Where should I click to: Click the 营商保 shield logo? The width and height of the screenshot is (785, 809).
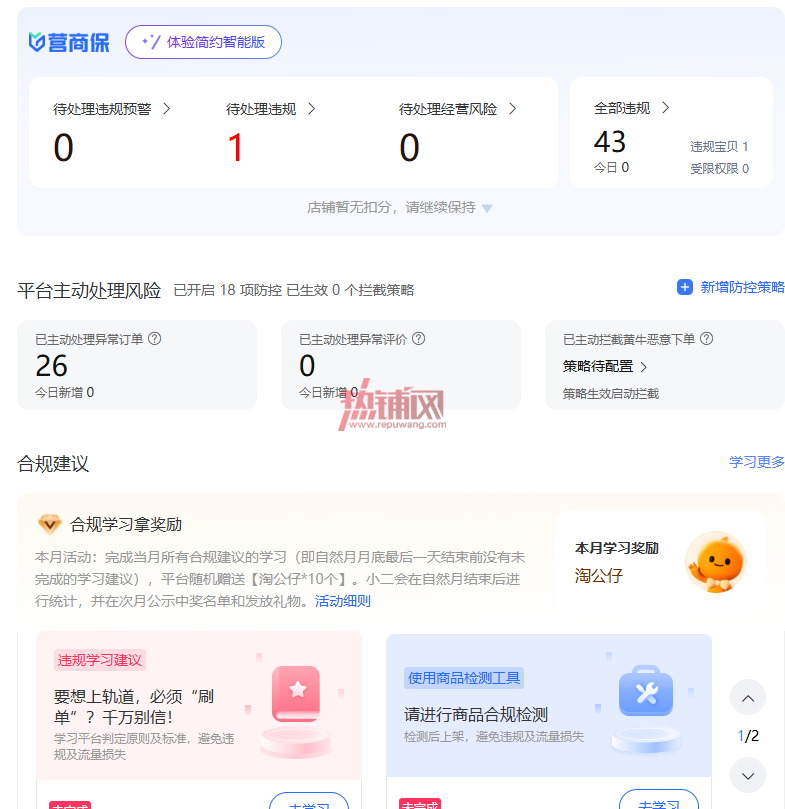[37, 42]
